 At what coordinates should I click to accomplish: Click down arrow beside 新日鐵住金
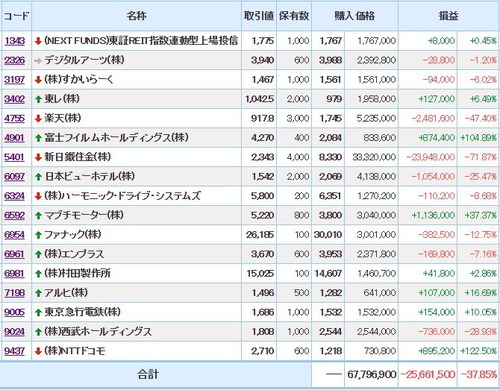[38, 157]
